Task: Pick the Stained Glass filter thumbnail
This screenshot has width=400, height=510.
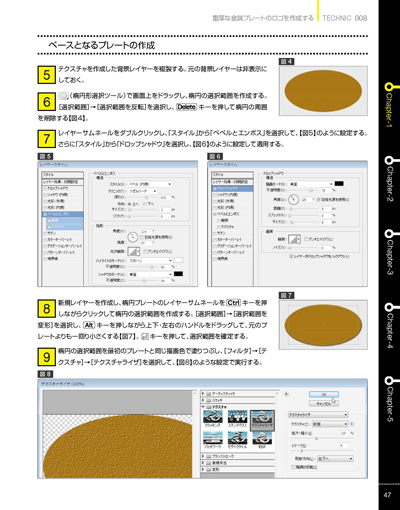Action: (x=237, y=418)
